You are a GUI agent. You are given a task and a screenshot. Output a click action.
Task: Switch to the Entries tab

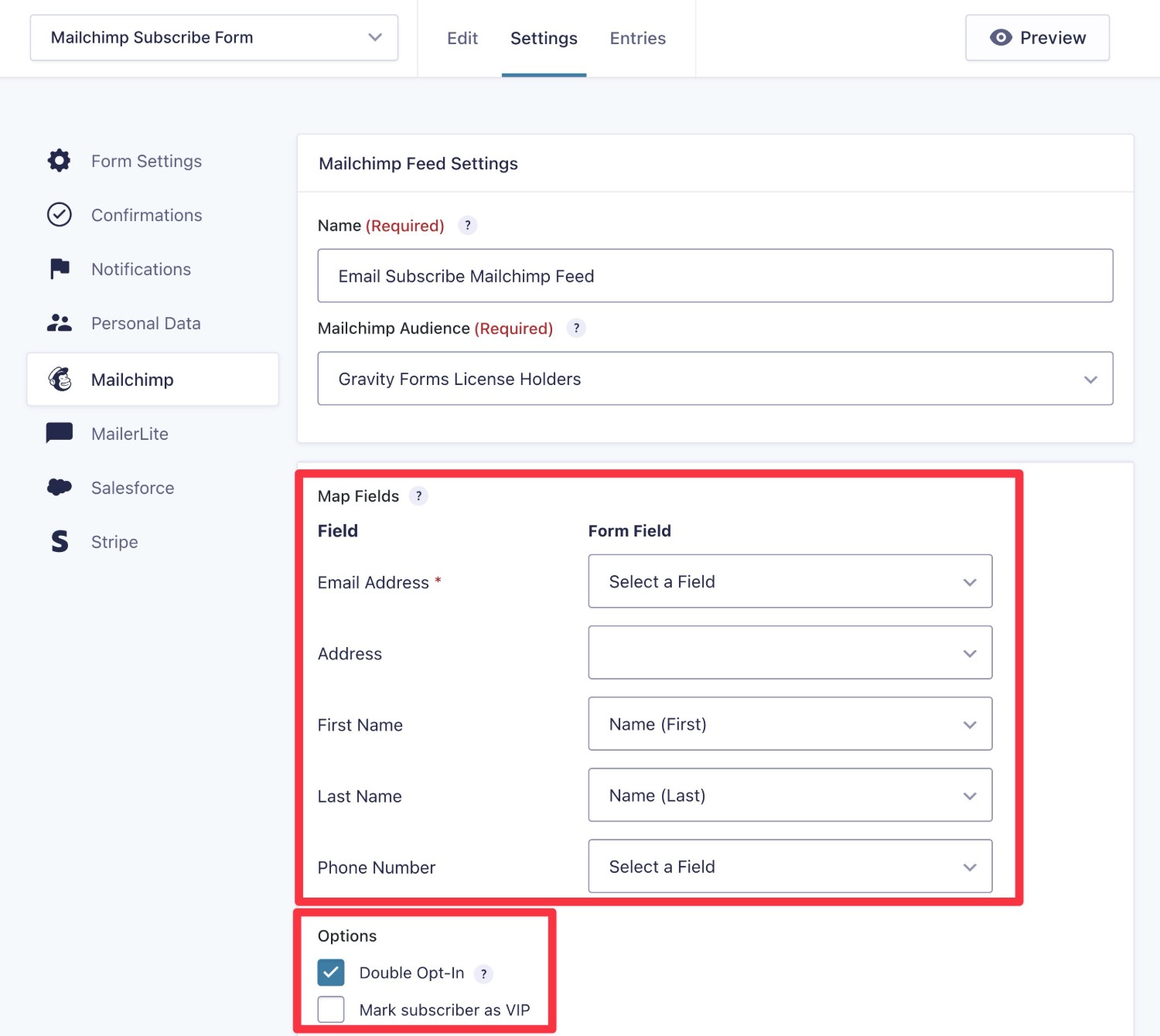coord(637,38)
